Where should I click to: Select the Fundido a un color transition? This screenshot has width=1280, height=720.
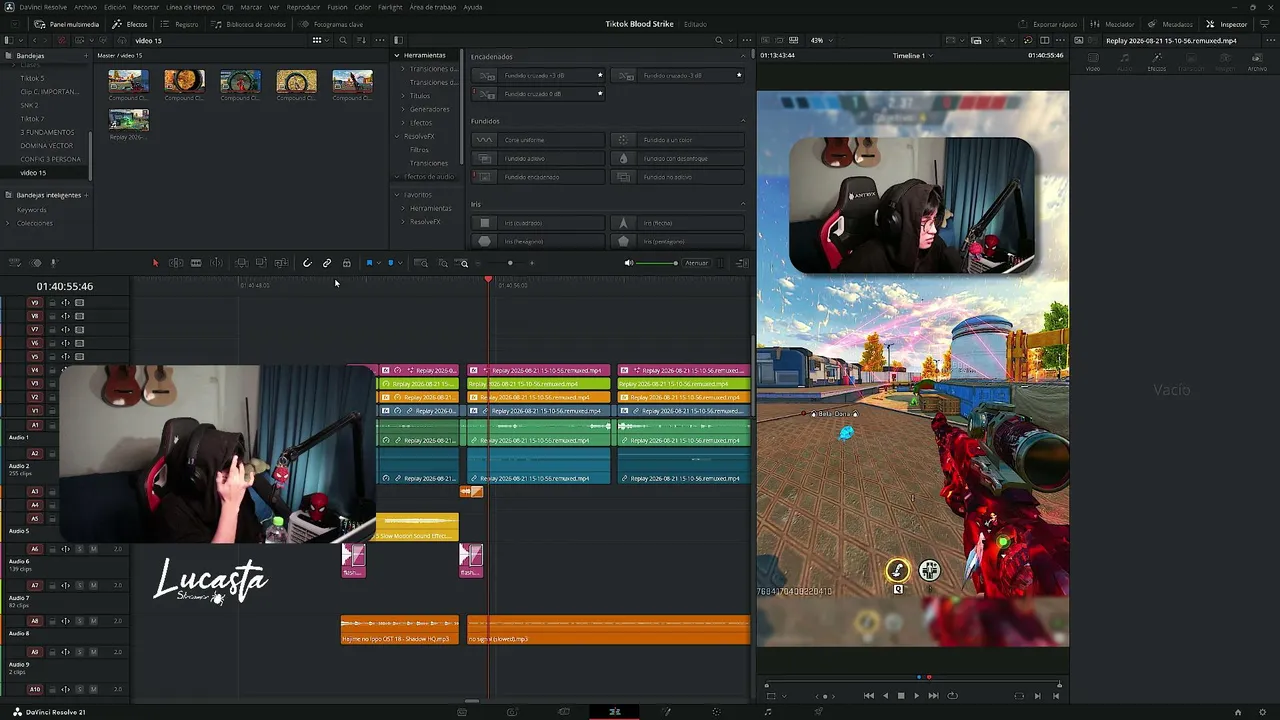(678, 140)
